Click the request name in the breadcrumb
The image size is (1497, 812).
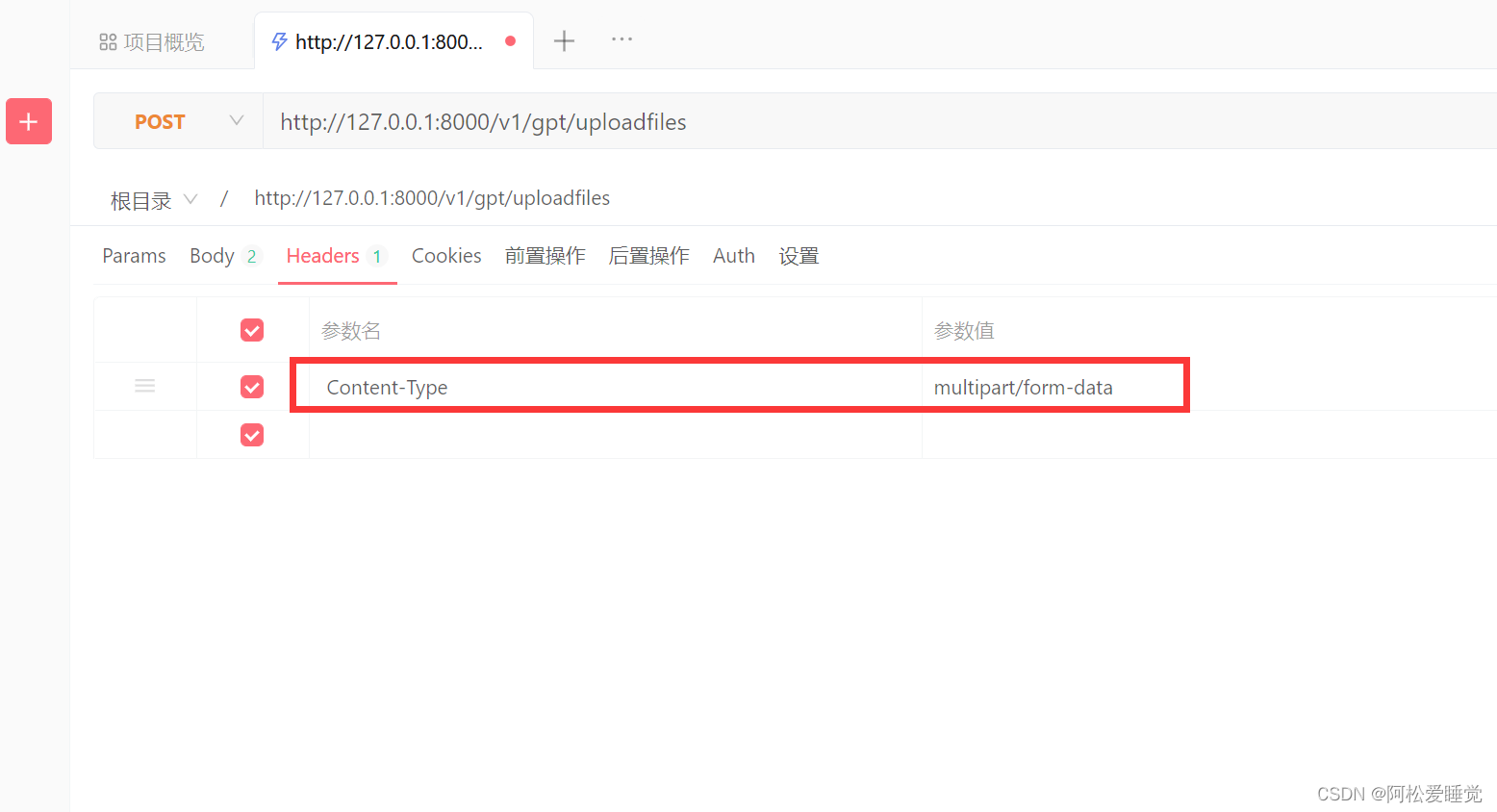[432, 198]
